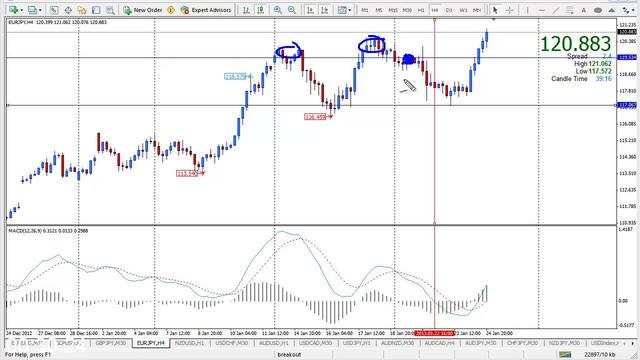Toggle the Data Window crosshair-style icon
Screen dimensions: 640x360
pyautogui.click(x=68, y=10)
